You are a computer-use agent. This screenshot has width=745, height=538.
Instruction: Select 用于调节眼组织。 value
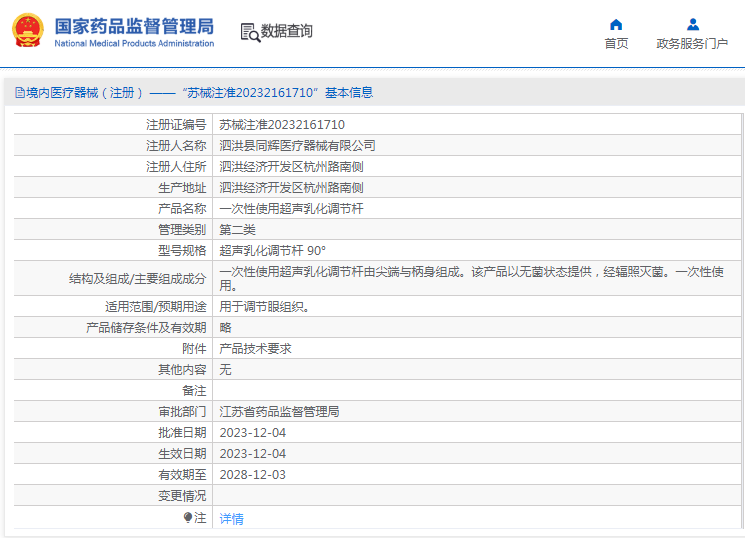[264, 307]
